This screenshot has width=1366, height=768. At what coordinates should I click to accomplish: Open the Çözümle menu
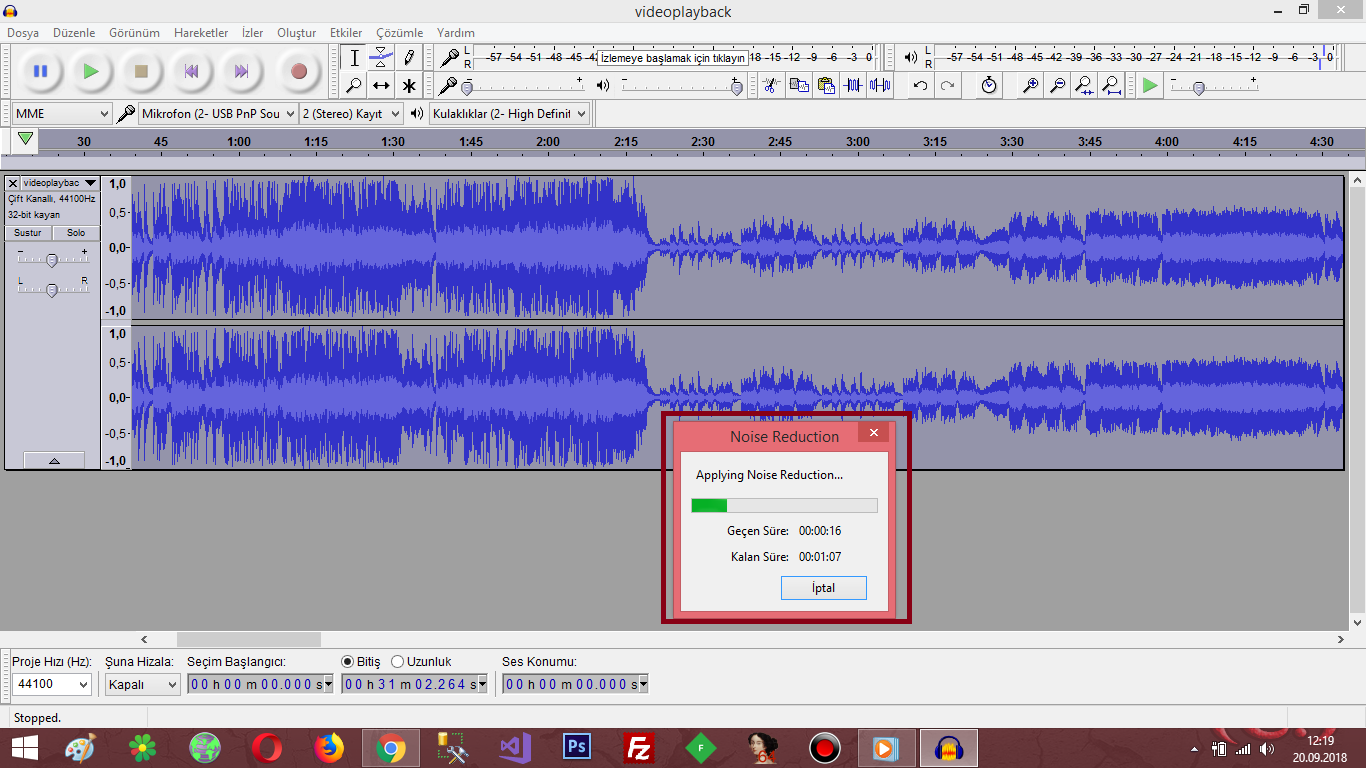coord(400,33)
